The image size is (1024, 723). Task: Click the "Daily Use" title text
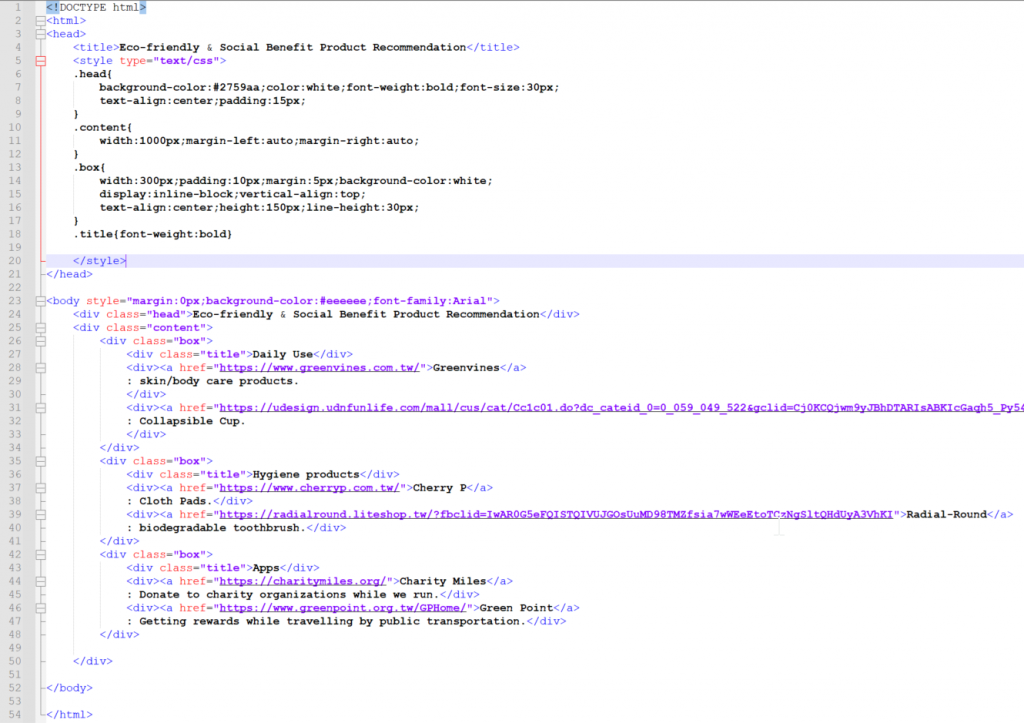pyautogui.click(x=283, y=354)
